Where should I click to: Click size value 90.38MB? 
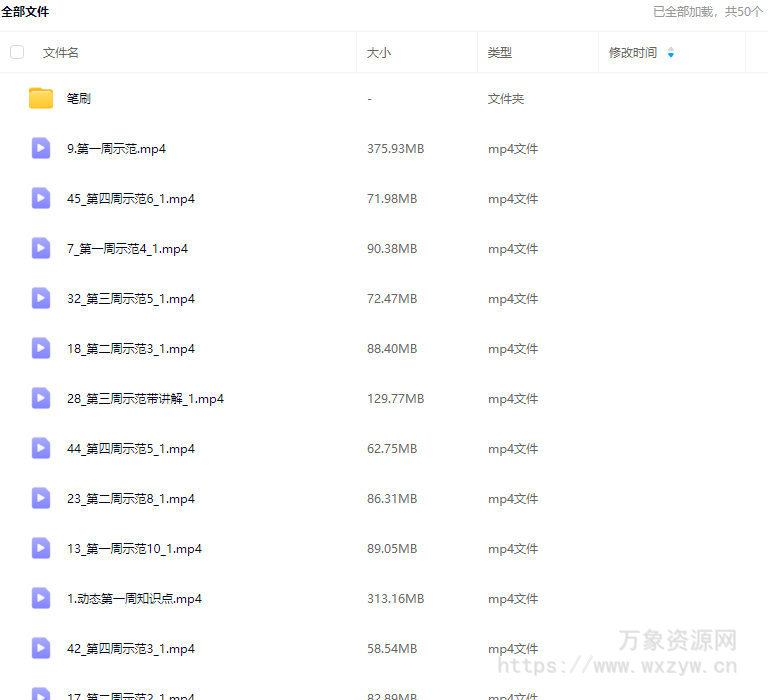(392, 248)
